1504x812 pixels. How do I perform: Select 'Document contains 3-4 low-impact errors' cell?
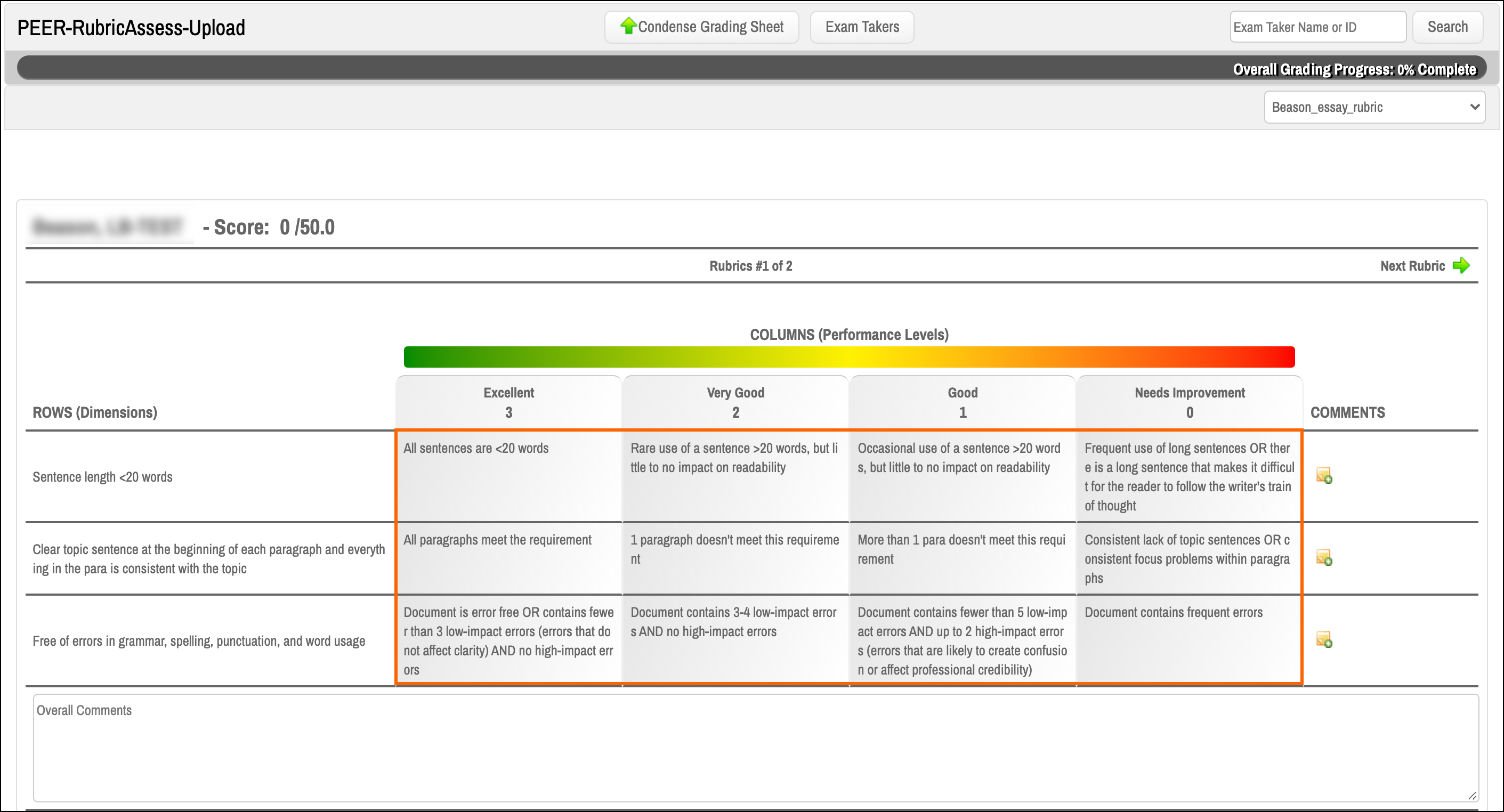coord(735,640)
